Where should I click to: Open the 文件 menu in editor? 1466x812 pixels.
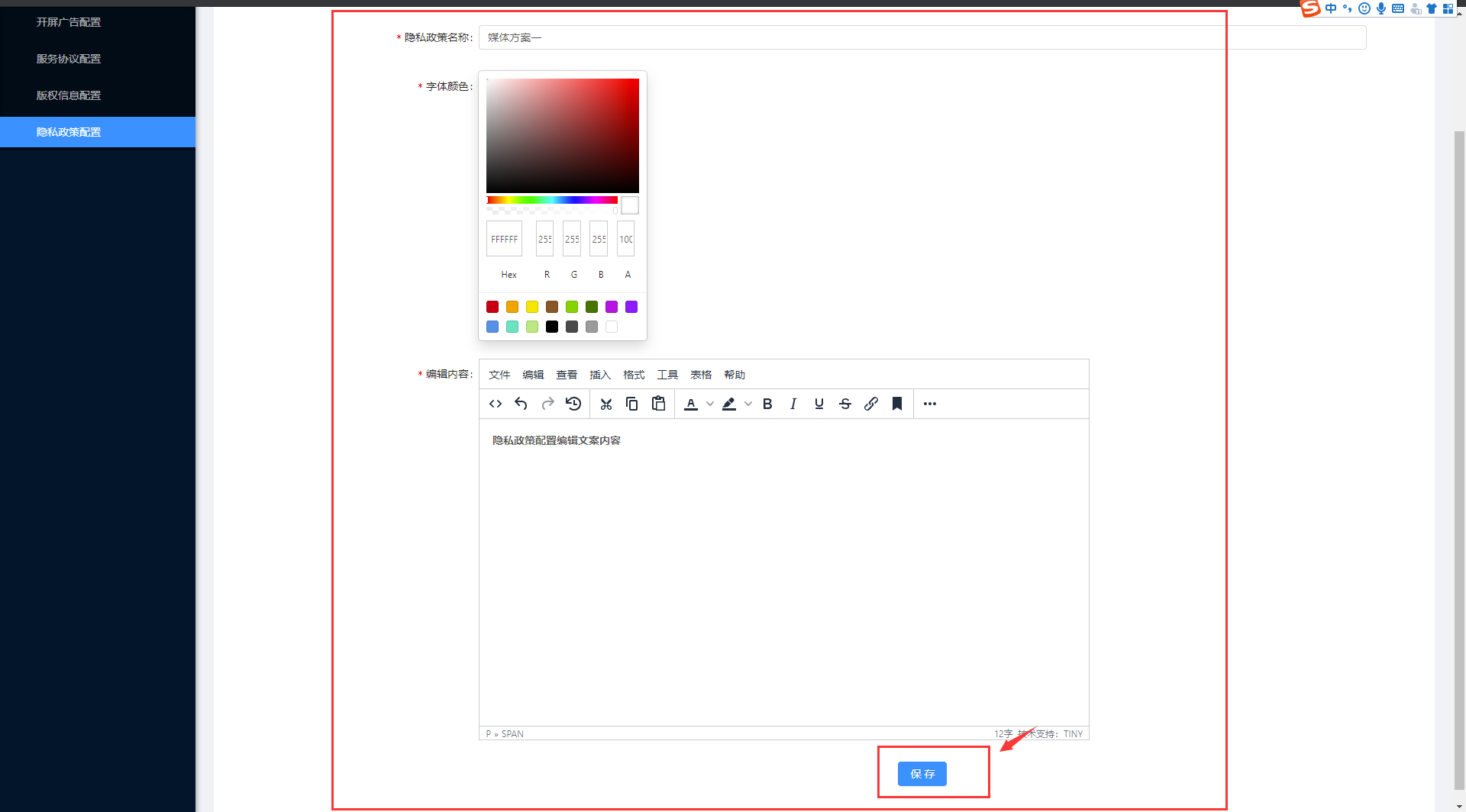(x=499, y=375)
